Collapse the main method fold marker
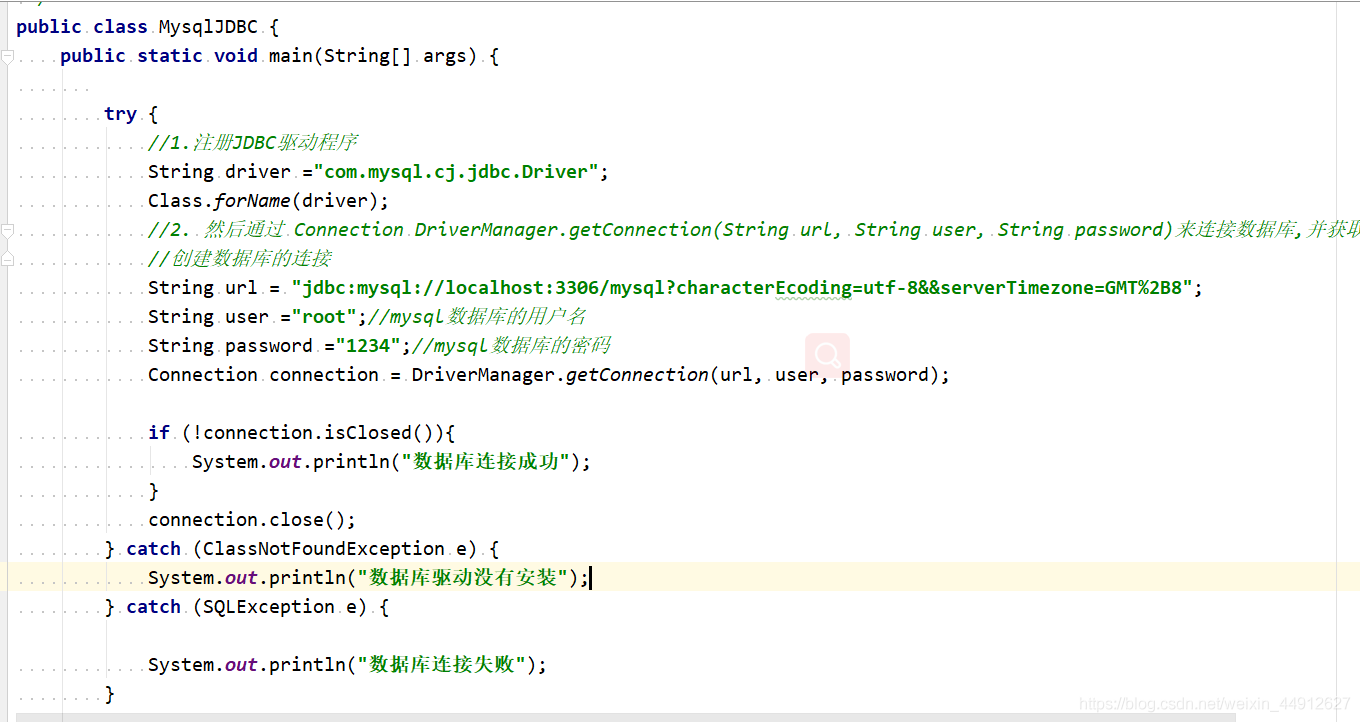Screen dimensions: 1360x722 point(7,57)
